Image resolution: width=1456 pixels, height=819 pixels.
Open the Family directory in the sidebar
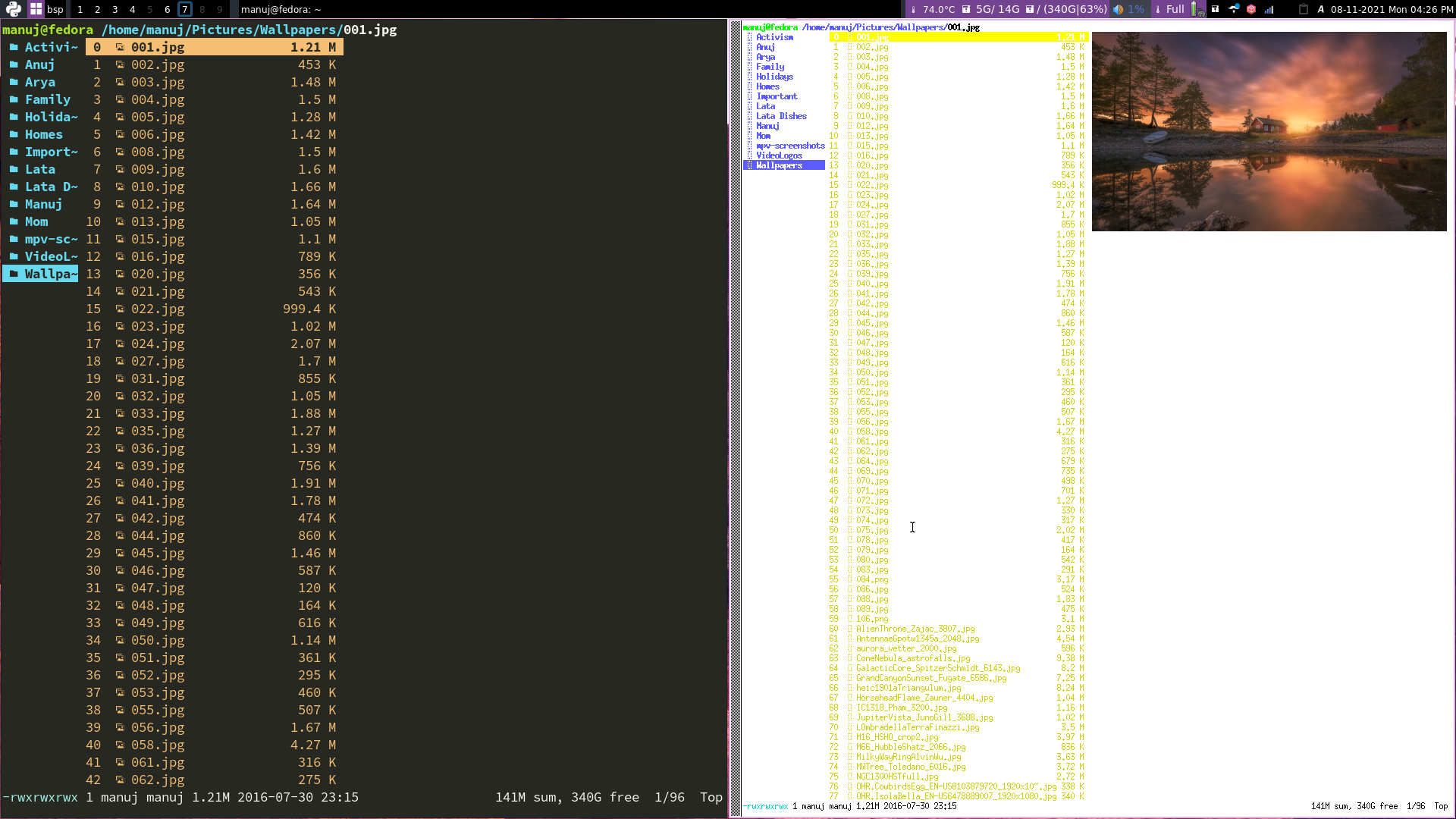[47, 99]
